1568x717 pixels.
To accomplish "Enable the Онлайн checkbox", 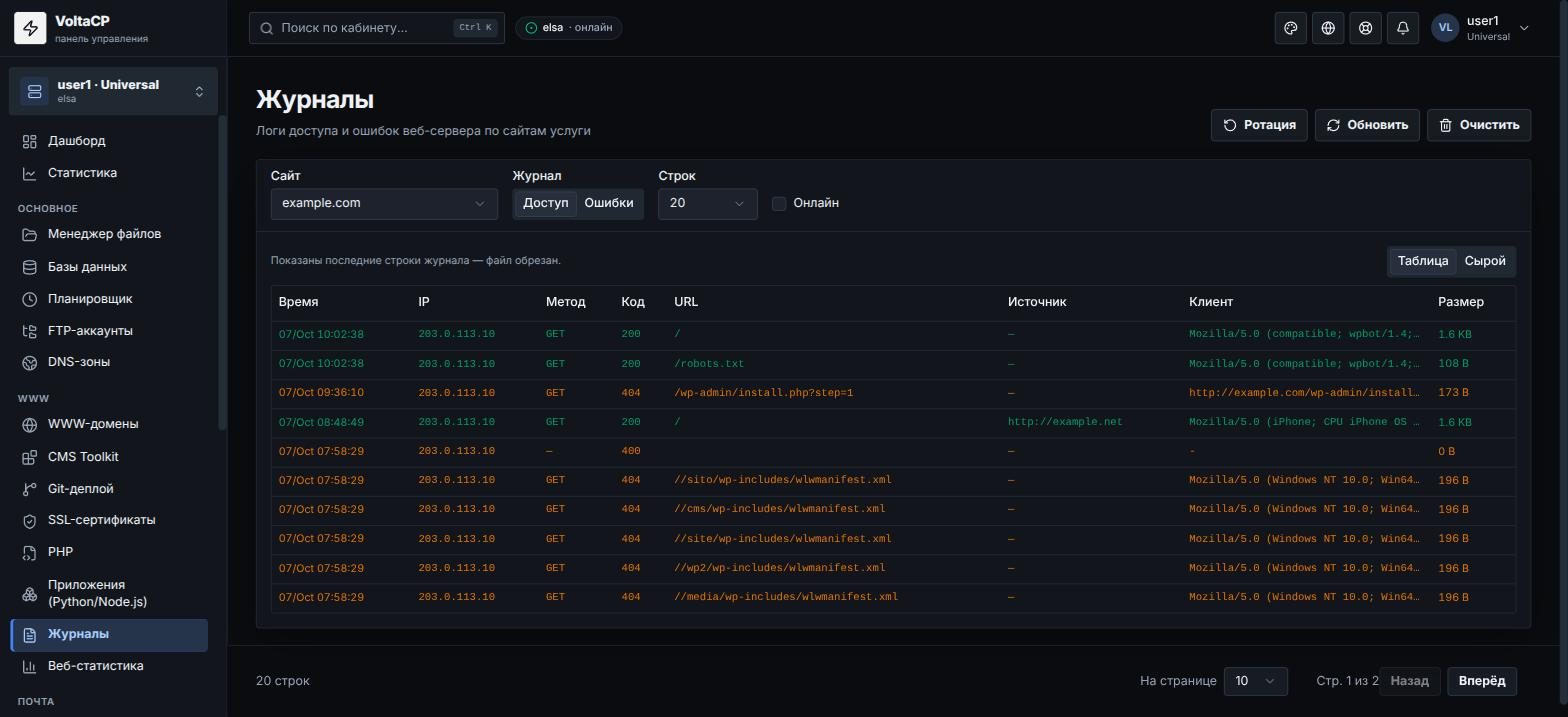I will 779,204.
